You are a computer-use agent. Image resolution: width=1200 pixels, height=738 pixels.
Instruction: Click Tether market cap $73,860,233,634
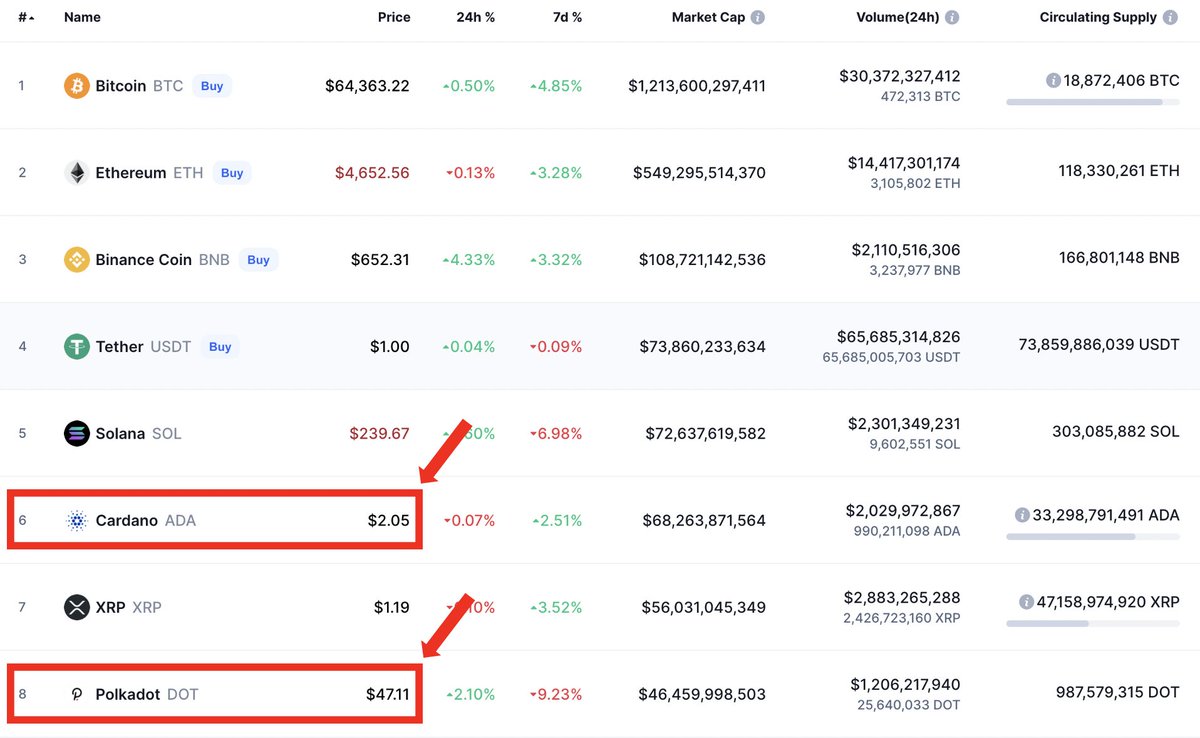[703, 347]
